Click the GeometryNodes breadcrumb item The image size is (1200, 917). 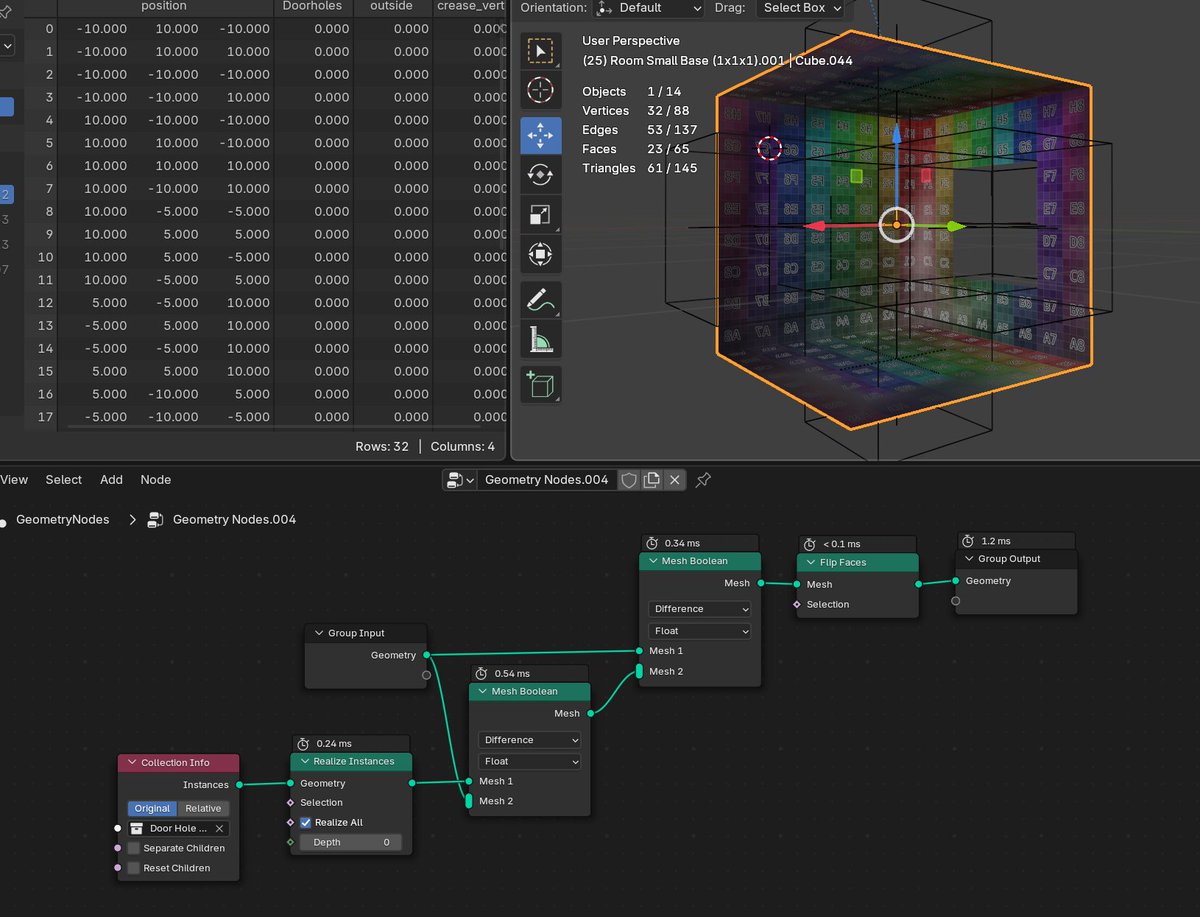[x=63, y=520]
